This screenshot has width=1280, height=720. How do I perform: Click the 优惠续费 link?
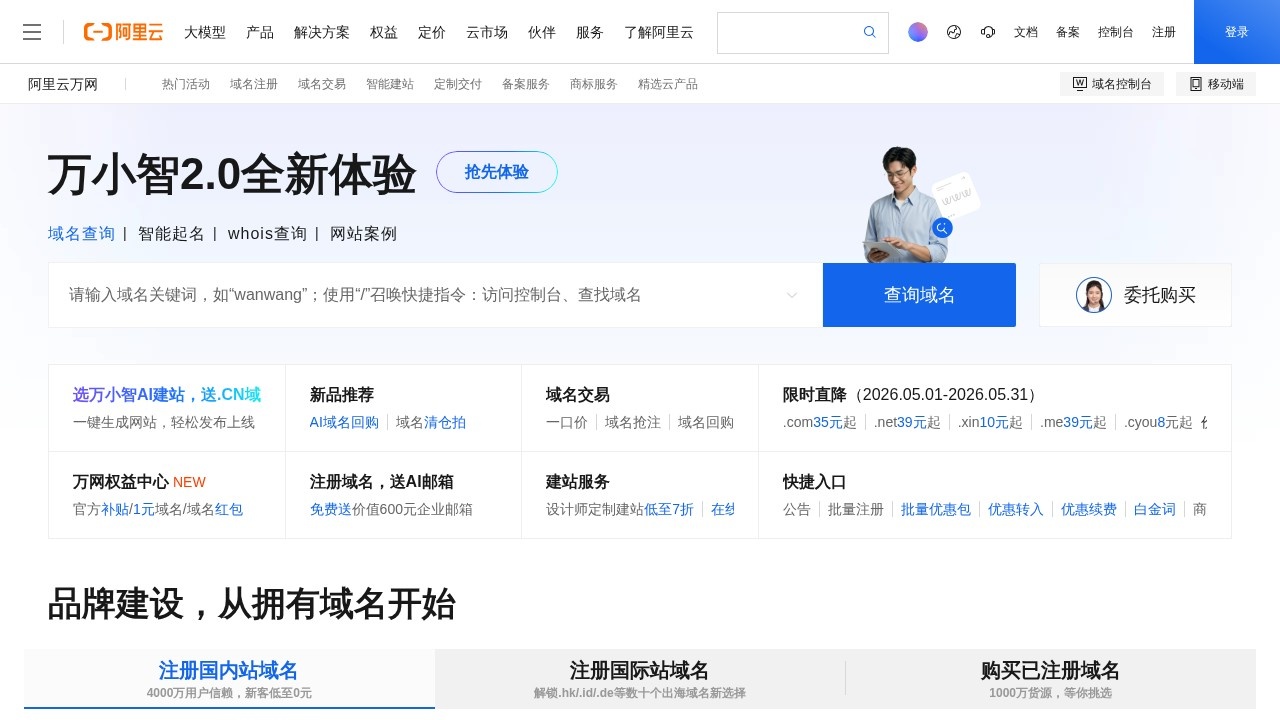coord(1089,509)
